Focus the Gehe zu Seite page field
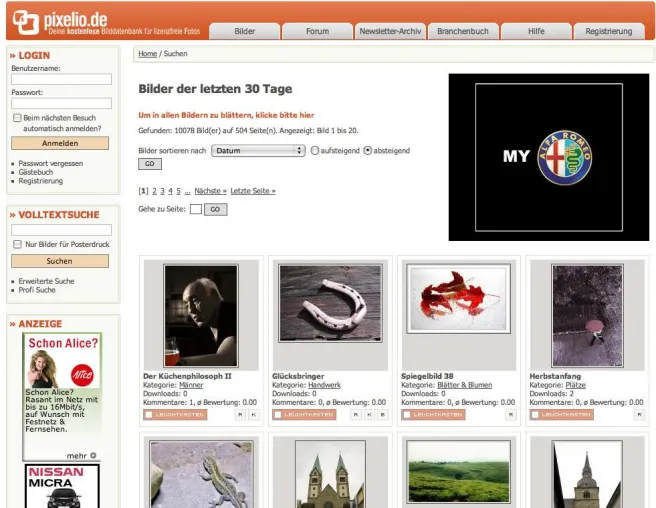The image size is (656, 508). pos(196,209)
